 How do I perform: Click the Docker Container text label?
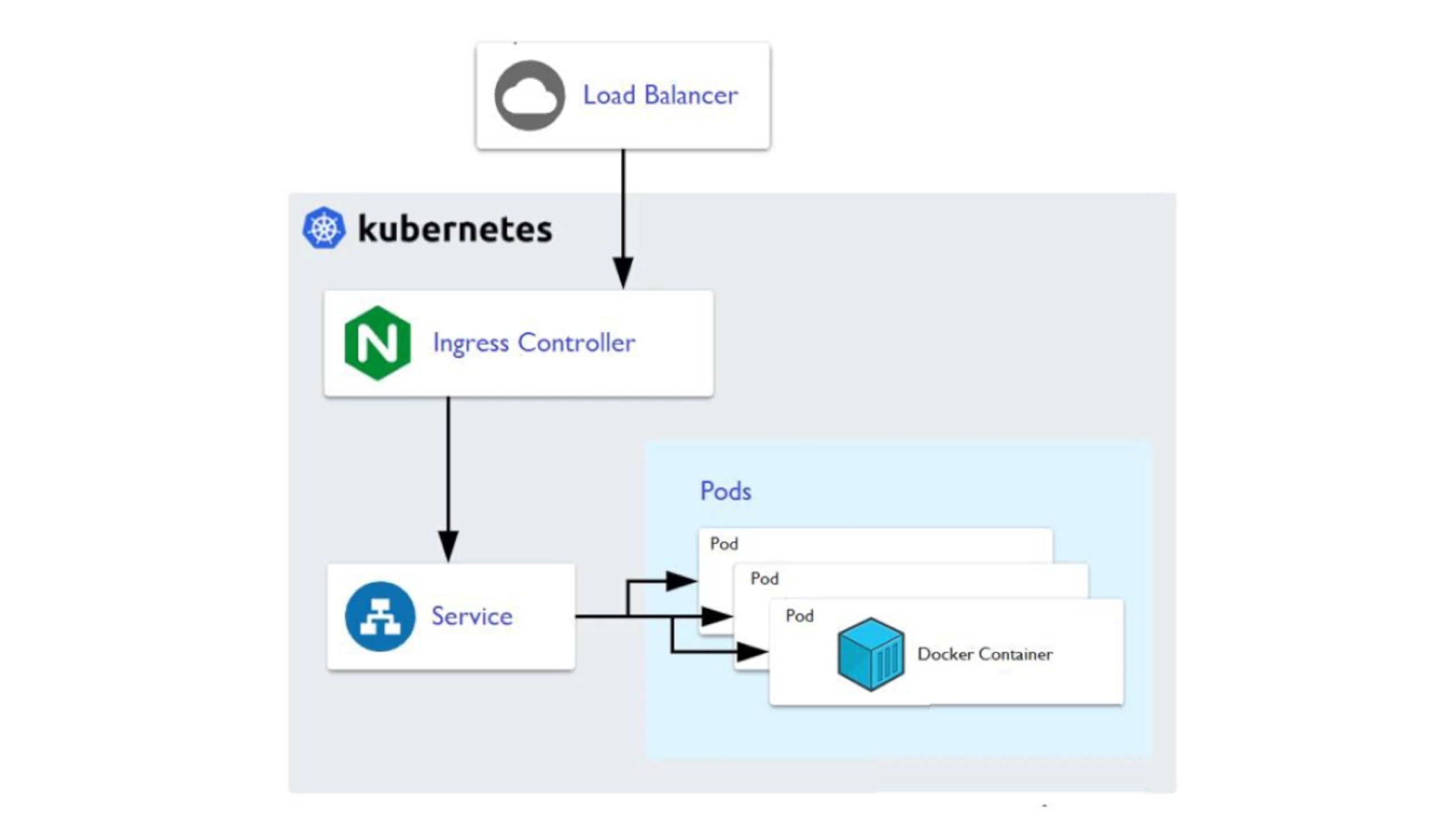[x=985, y=654]
